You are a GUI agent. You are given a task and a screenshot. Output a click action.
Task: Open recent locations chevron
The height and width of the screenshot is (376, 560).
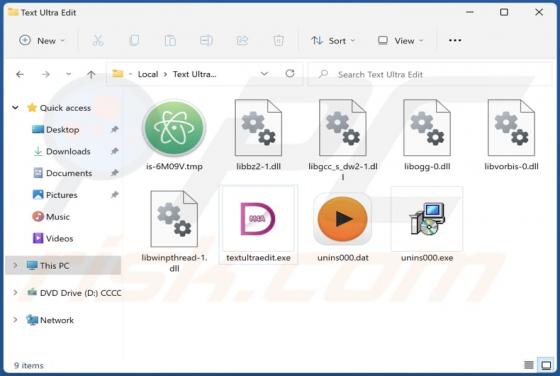[x=68, y=74]
